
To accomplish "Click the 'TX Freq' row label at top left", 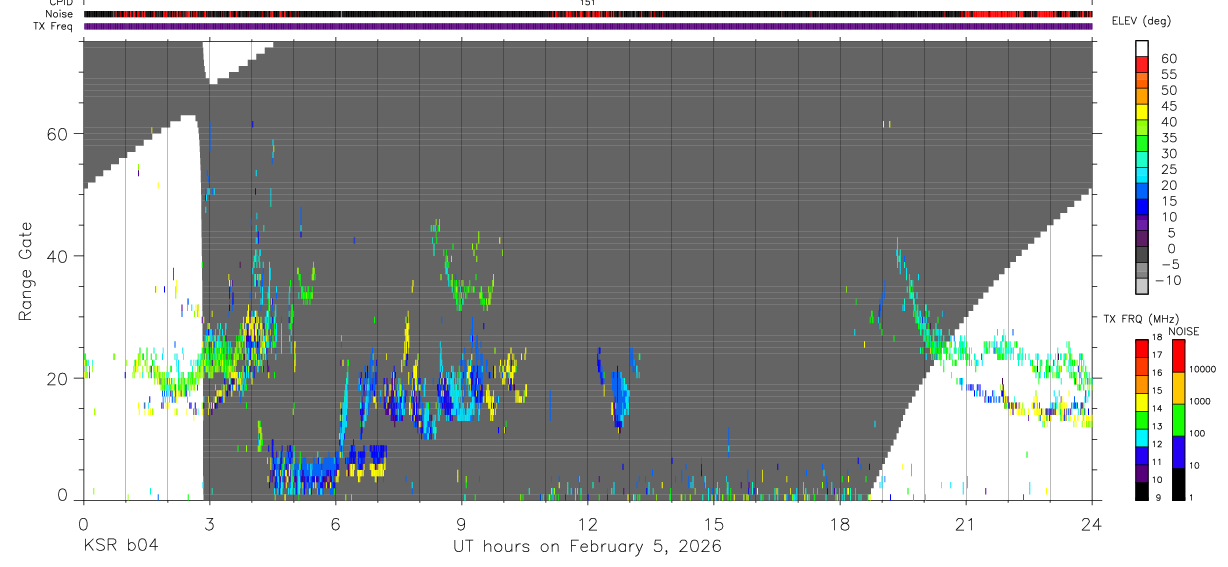I will tap(53, 26).
